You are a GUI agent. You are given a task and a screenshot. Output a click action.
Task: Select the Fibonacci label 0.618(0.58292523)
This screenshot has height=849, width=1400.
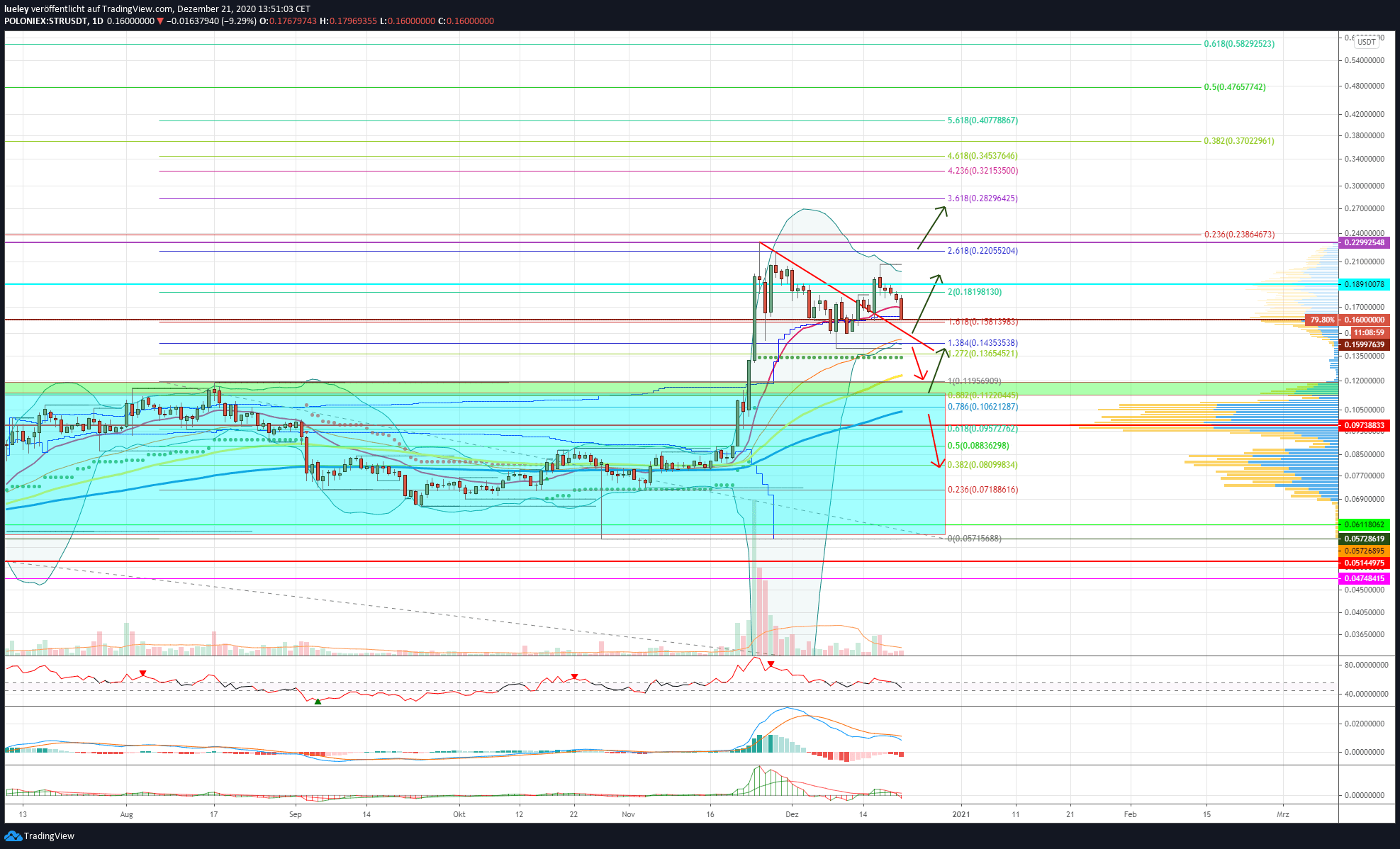click(1239, 44)
